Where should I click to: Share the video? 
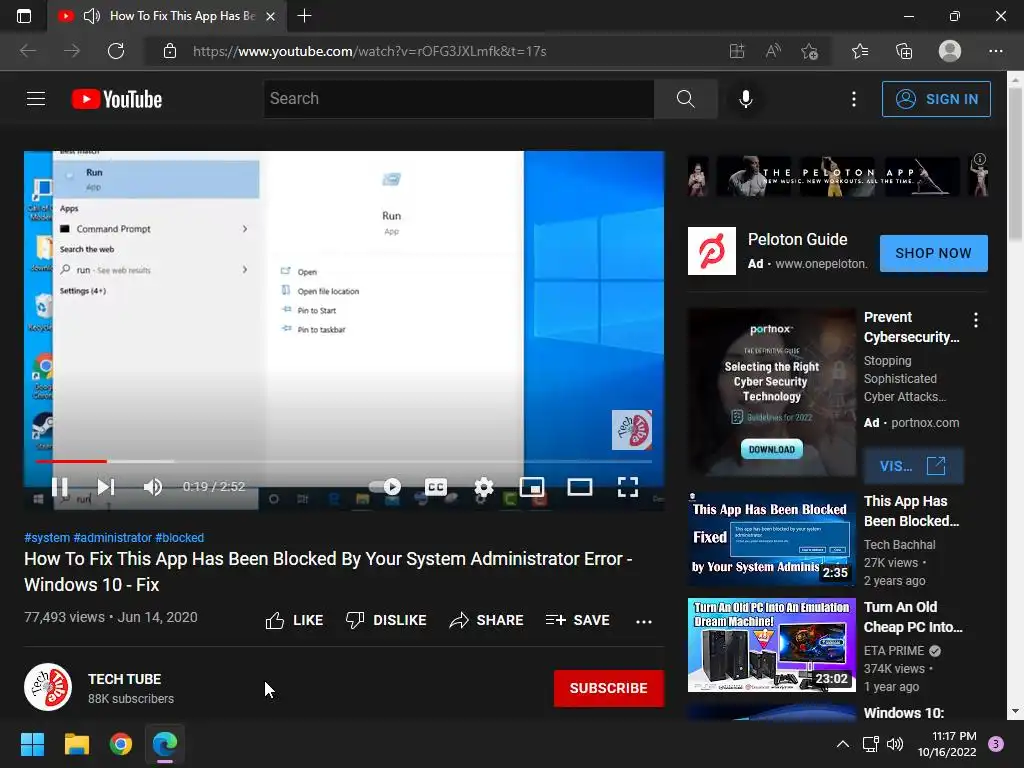[x=487, y=620]
